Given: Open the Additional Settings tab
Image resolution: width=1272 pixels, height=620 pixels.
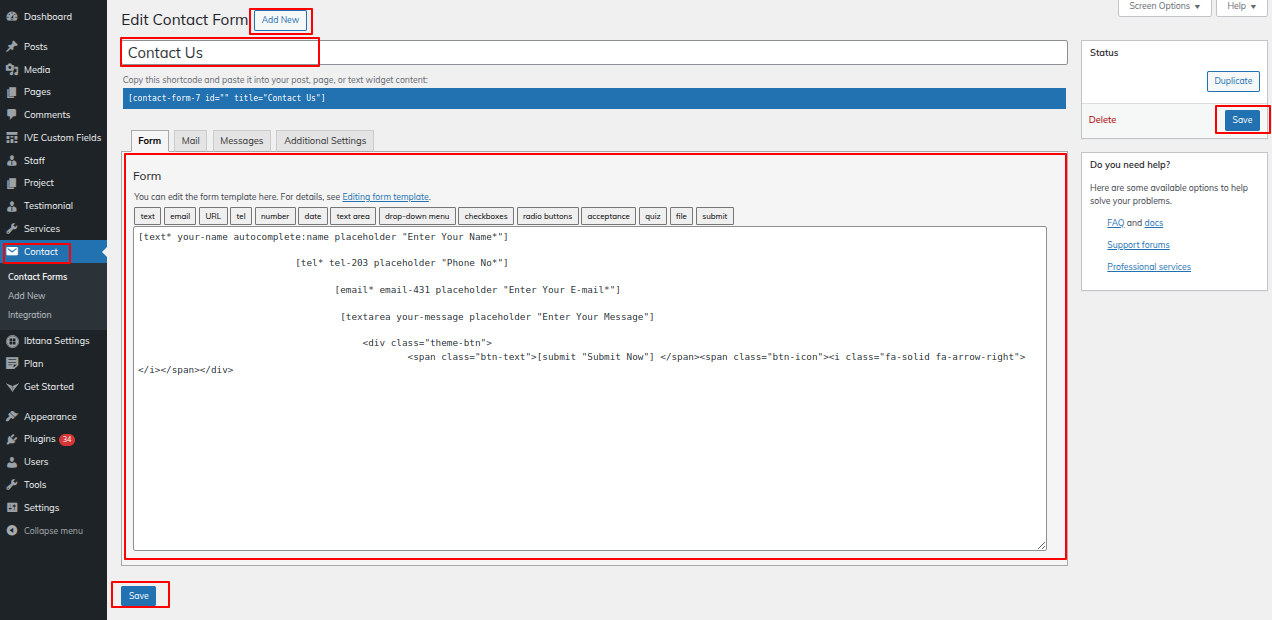Looking at the screenshot, I should coord(325,141).
